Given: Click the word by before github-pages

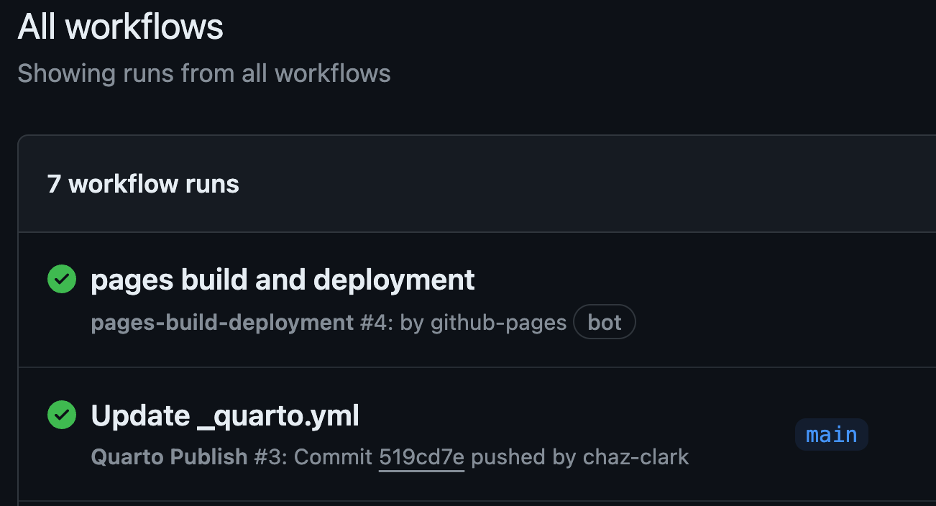Looking at the screenshot, I should pyautogui.click(x=411, y=323).
